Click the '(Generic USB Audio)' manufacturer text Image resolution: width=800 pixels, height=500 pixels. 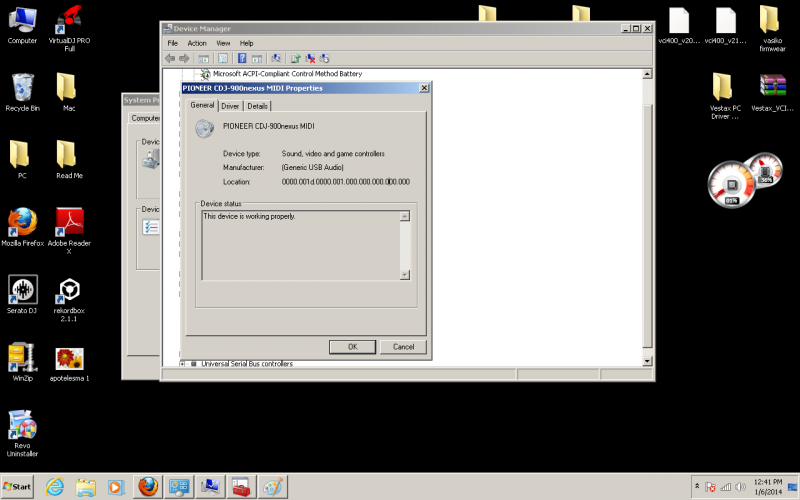[x=312, y=167]
